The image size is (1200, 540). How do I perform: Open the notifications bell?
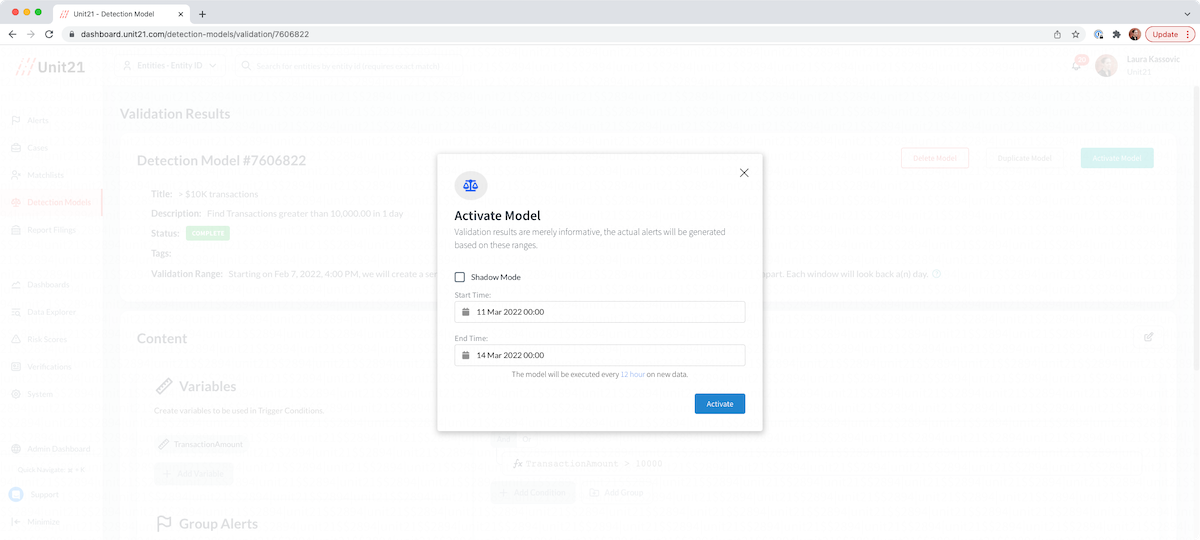pos(1077,66)
